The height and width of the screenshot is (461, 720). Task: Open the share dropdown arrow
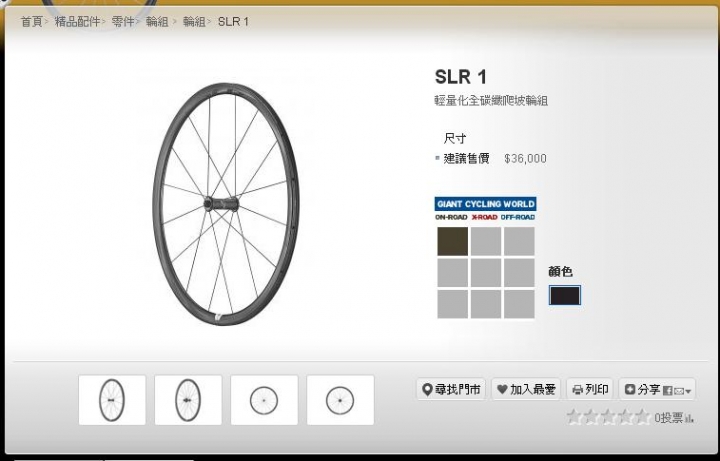coord(688,392)
